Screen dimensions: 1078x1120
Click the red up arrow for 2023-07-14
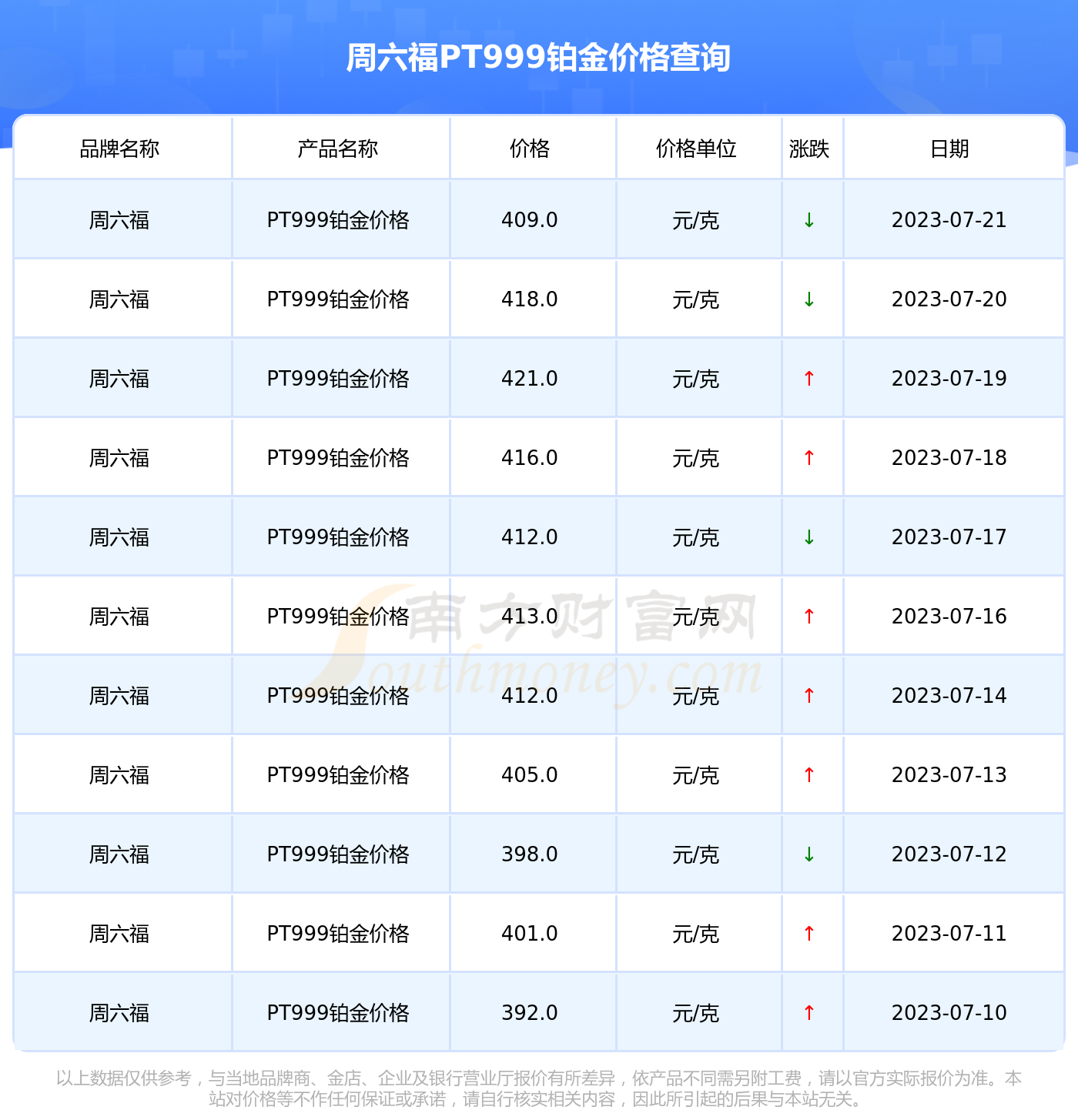(x=809, y=696)
